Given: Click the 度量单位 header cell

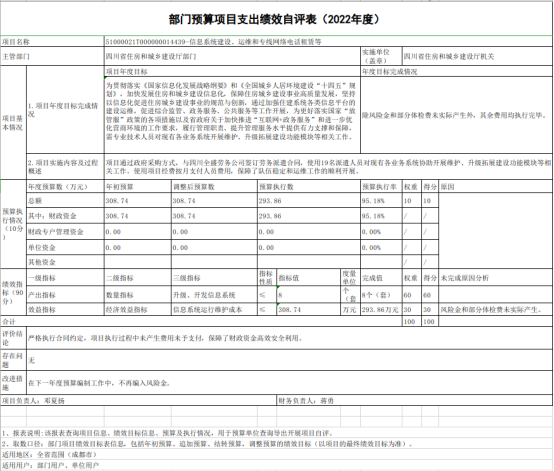Looking at the screenshot, I should 350,278.
